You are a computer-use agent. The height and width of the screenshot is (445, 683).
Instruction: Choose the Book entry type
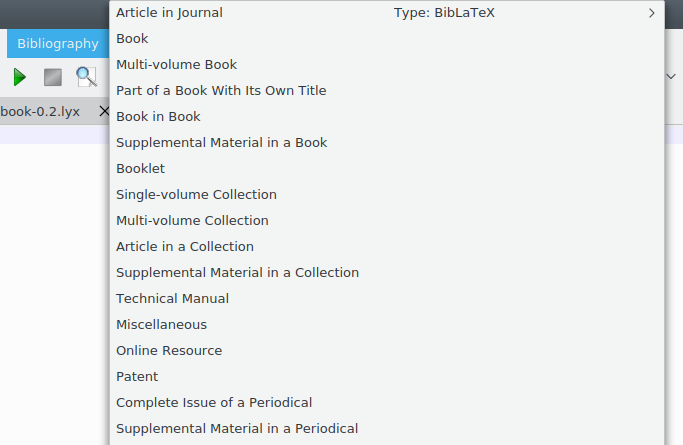(132, 39)
